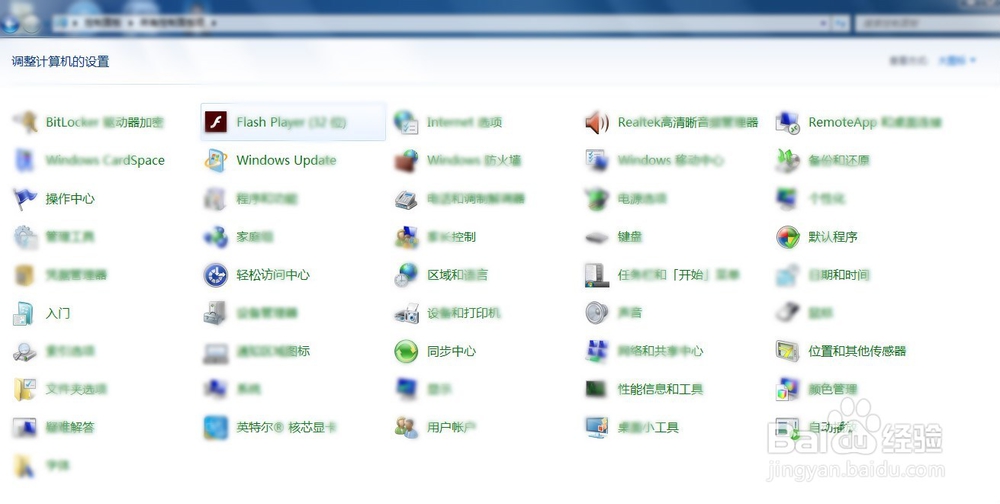Open the Windows Update icon
This screenshot has width=1000, height=504.
tap(216, 160)
